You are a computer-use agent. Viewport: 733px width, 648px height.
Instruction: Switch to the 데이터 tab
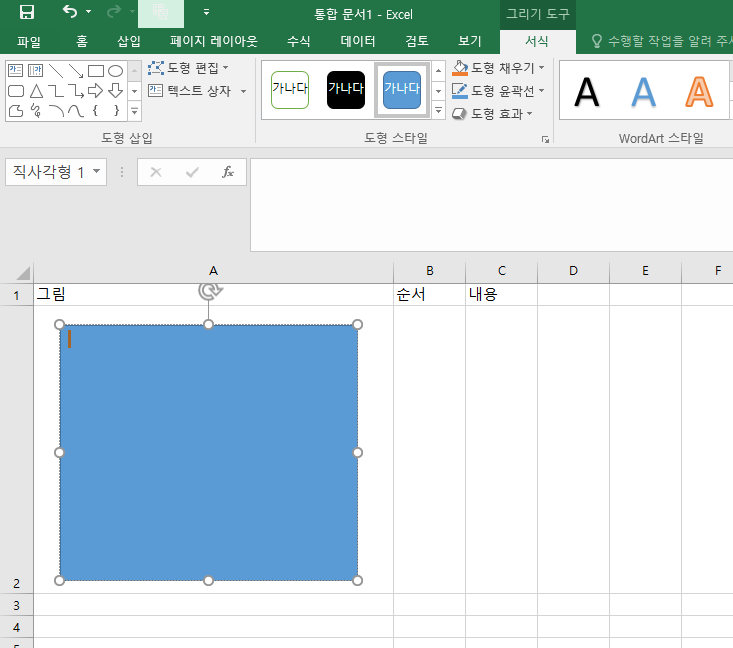[358, 42]
